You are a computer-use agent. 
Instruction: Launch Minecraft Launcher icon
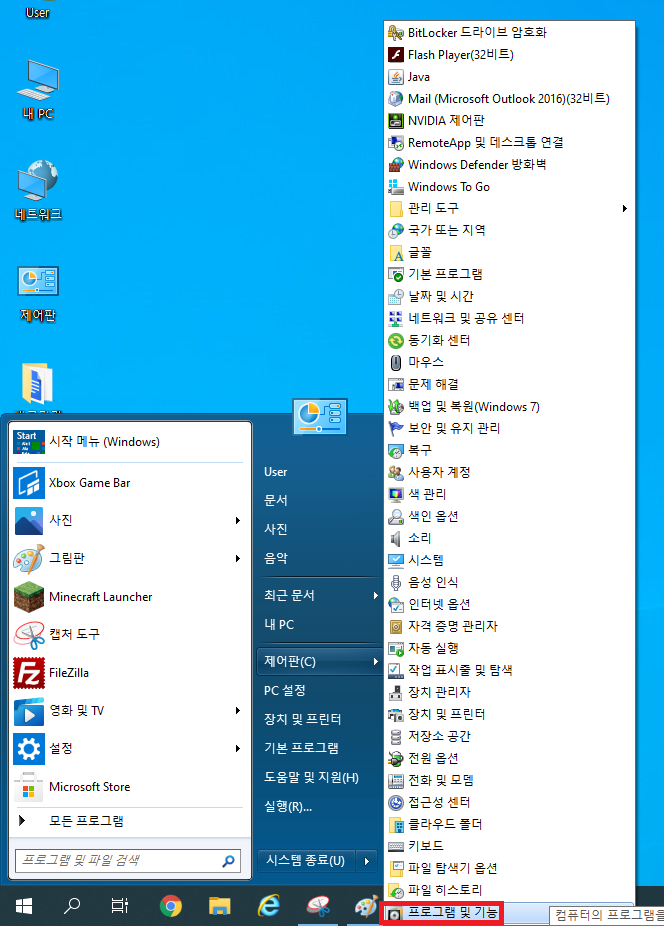click(x=29, y=597)
